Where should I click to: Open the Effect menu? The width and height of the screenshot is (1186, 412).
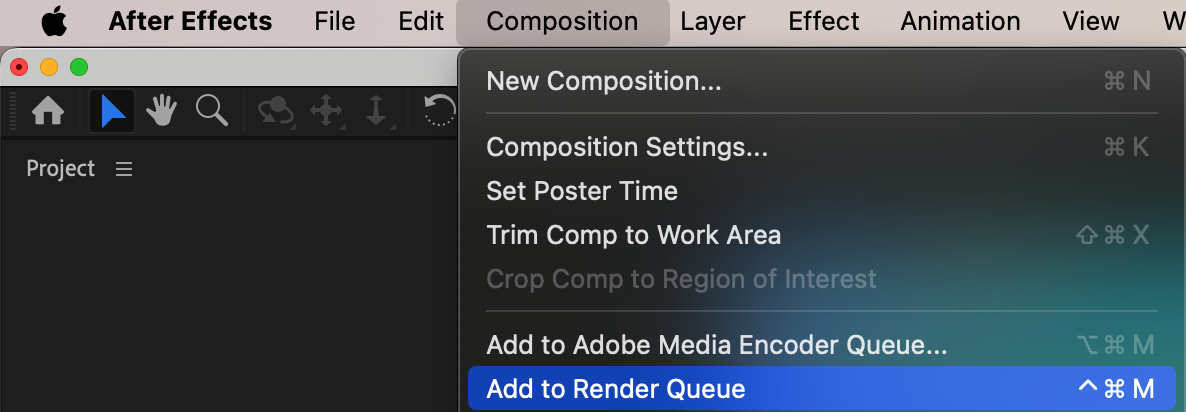tap(824, 21)
